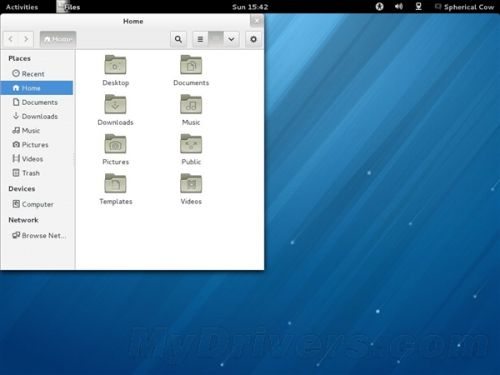Click the search magnifier button
The image size is (500, 375).
[x=178, y=39]
